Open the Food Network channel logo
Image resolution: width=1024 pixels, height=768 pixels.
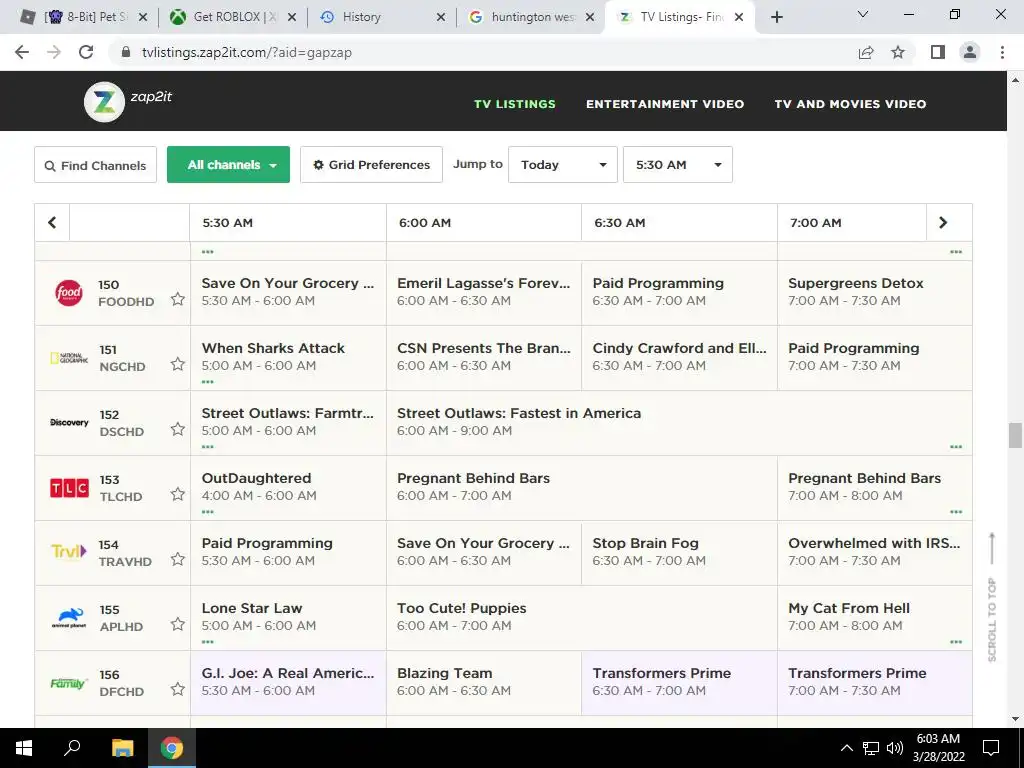[69, 293]
